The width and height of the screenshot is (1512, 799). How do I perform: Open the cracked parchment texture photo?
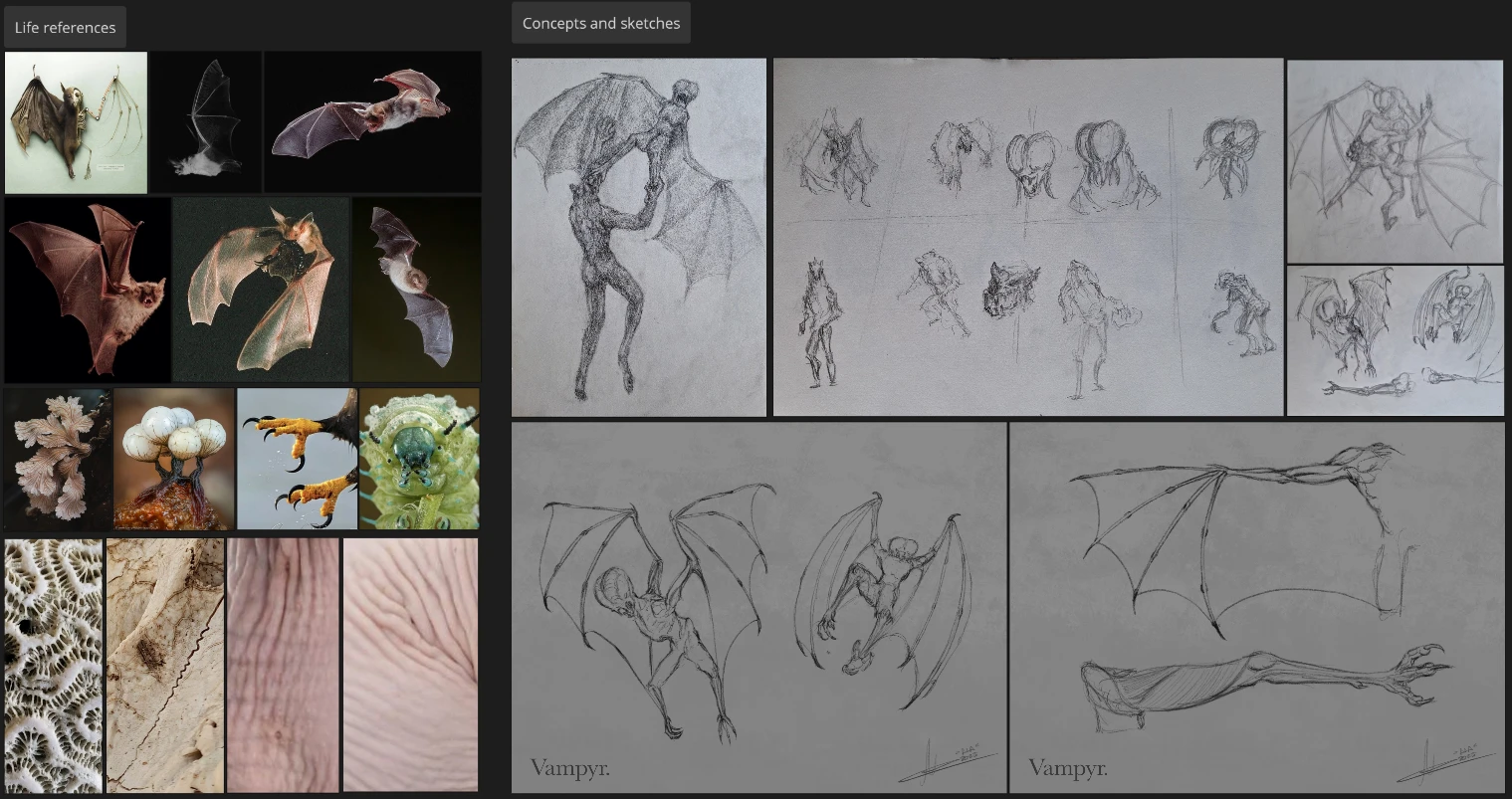164,665
